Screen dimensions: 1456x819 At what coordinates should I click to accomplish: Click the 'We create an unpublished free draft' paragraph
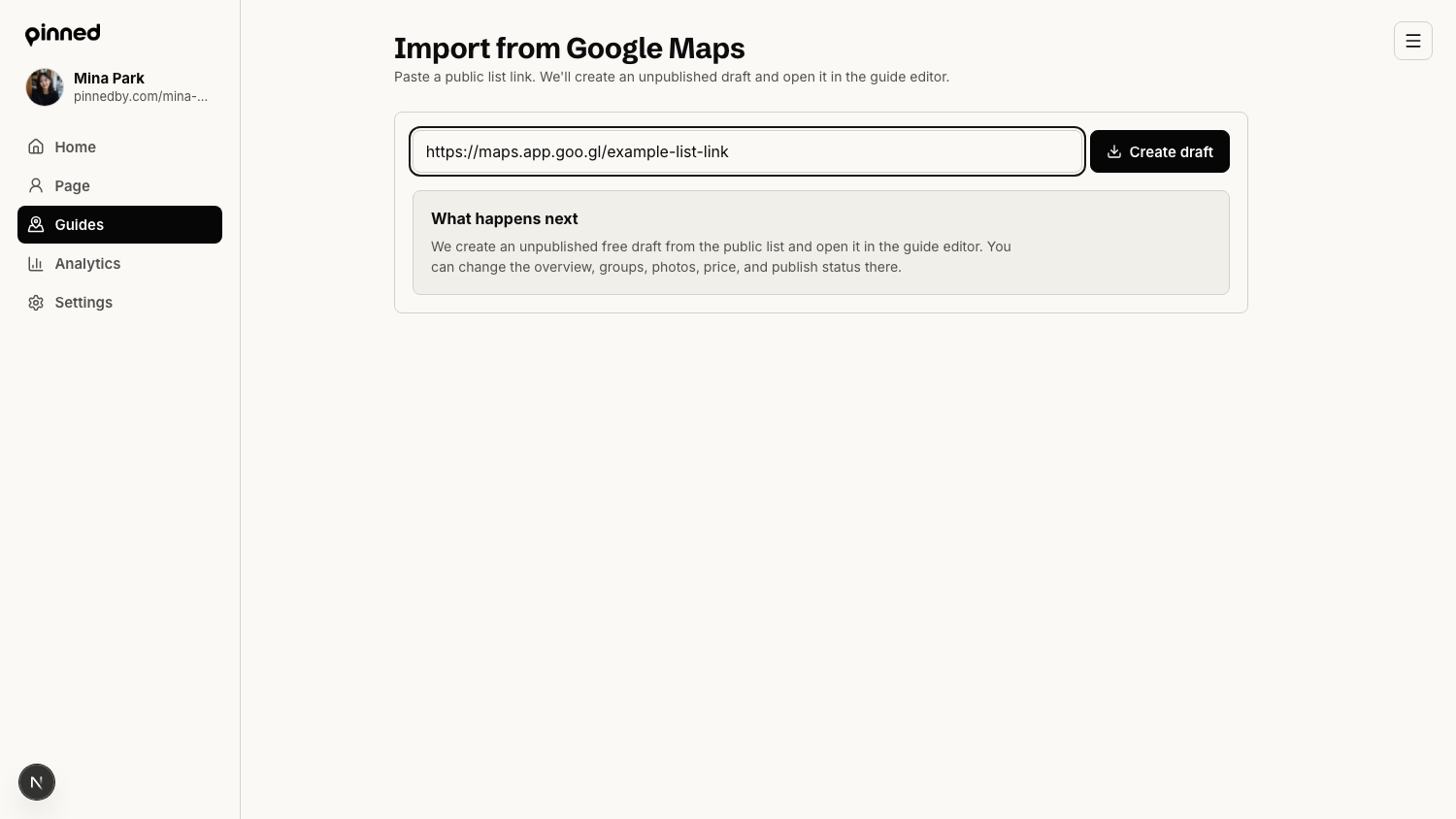(x=721, y=256)
